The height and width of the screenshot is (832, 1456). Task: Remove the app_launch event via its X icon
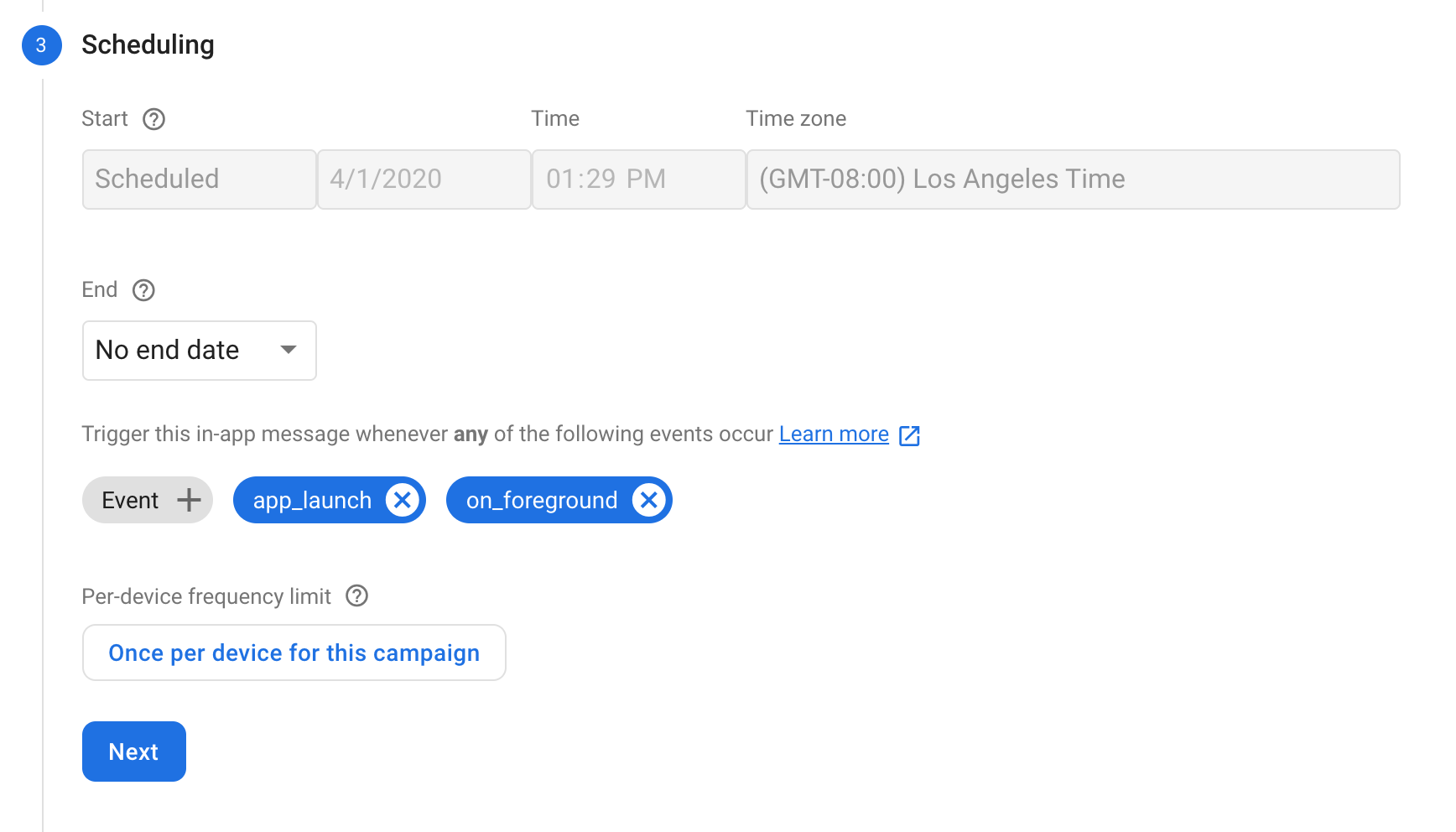[x=403, y=499]
